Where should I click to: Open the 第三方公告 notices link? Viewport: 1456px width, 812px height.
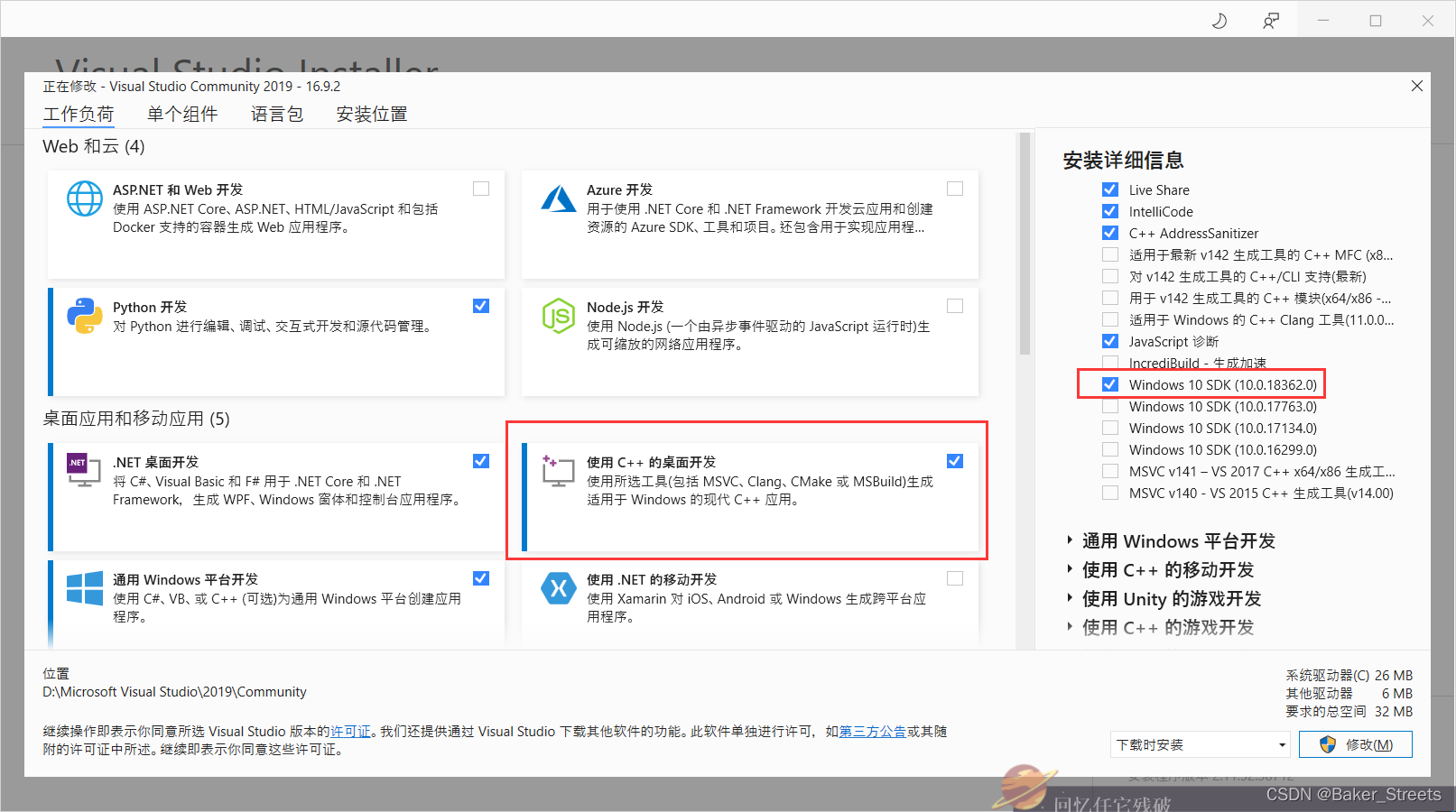click(x=873, y=731)
